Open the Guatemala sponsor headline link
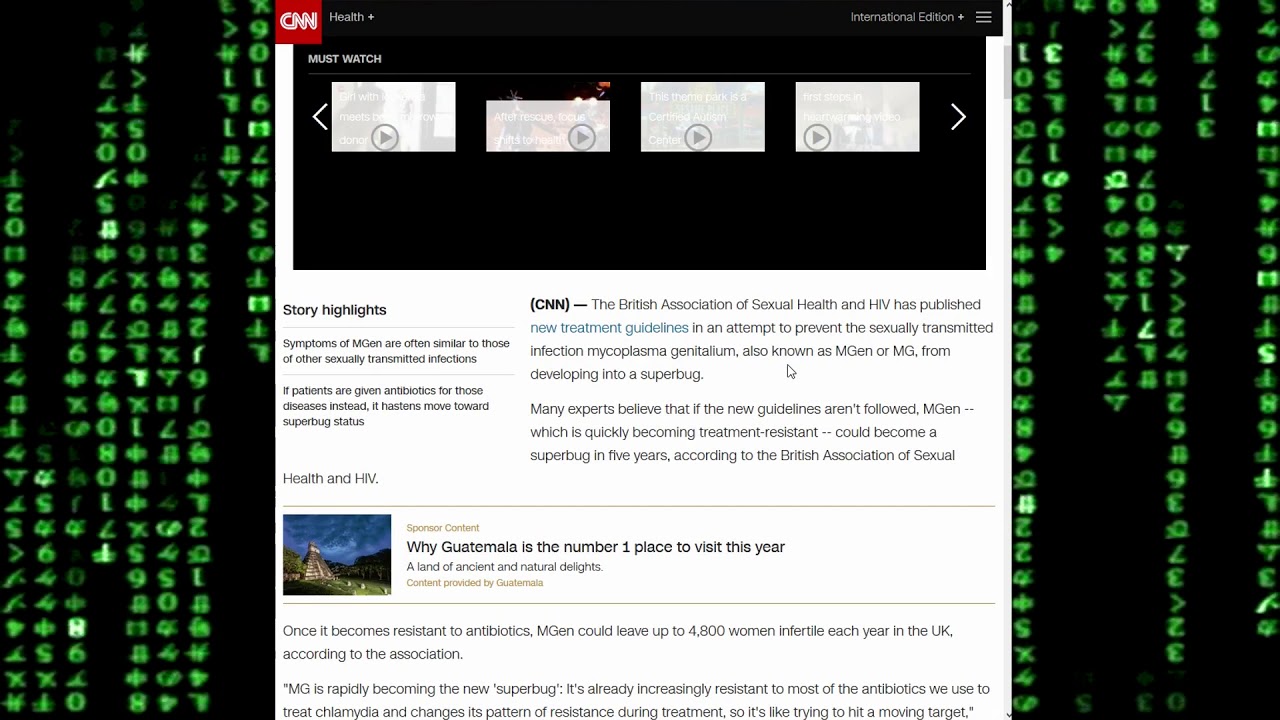1280x720 pixels. [595, 547]
